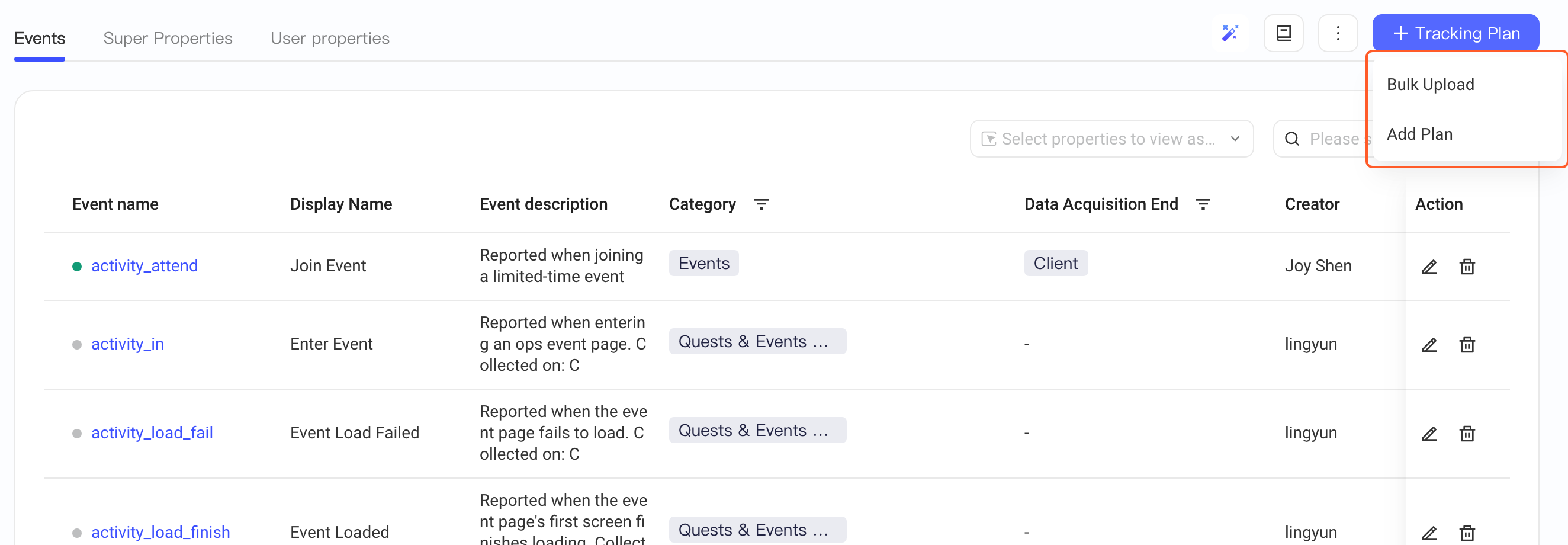Open activity_in event link
The width and height of the screenshot is (1568, 545).
tap(127, 344)
